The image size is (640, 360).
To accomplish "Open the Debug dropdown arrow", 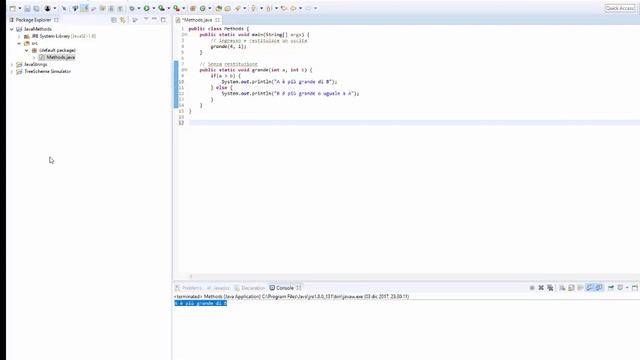I will (139, 8).
